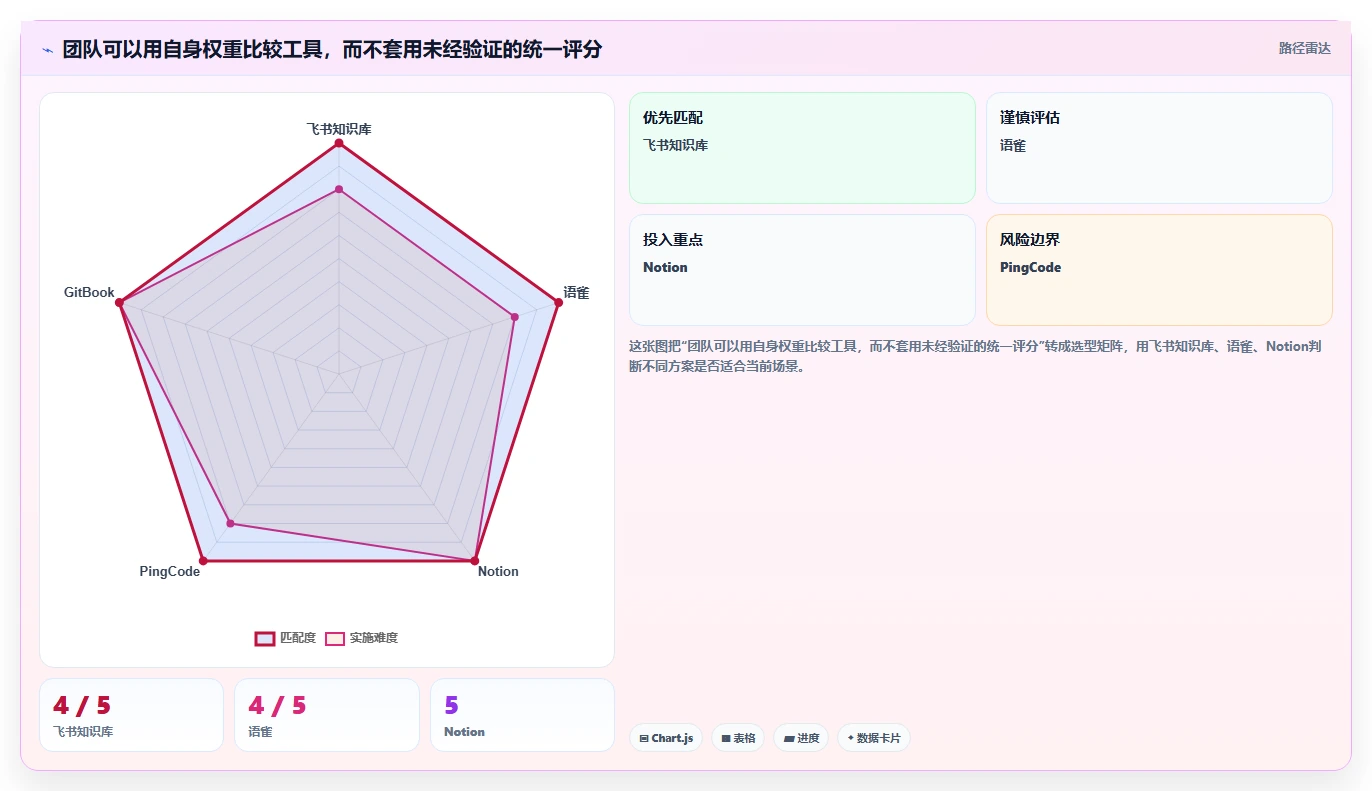This screenshot has height=791, width=1372.
Task: Click the 5 Notion stat card
Action: (x=522, y=715)
